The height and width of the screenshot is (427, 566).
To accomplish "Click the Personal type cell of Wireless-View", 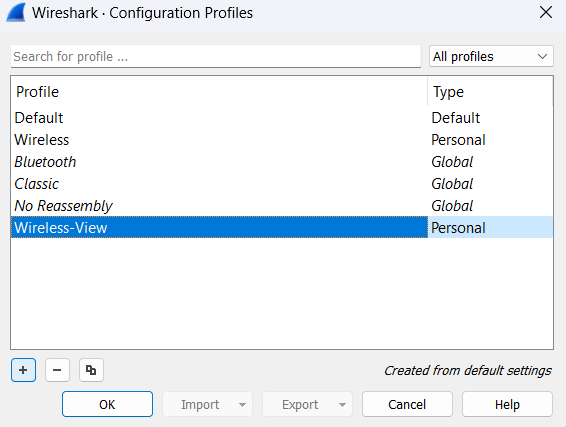I will coord(490,227).
